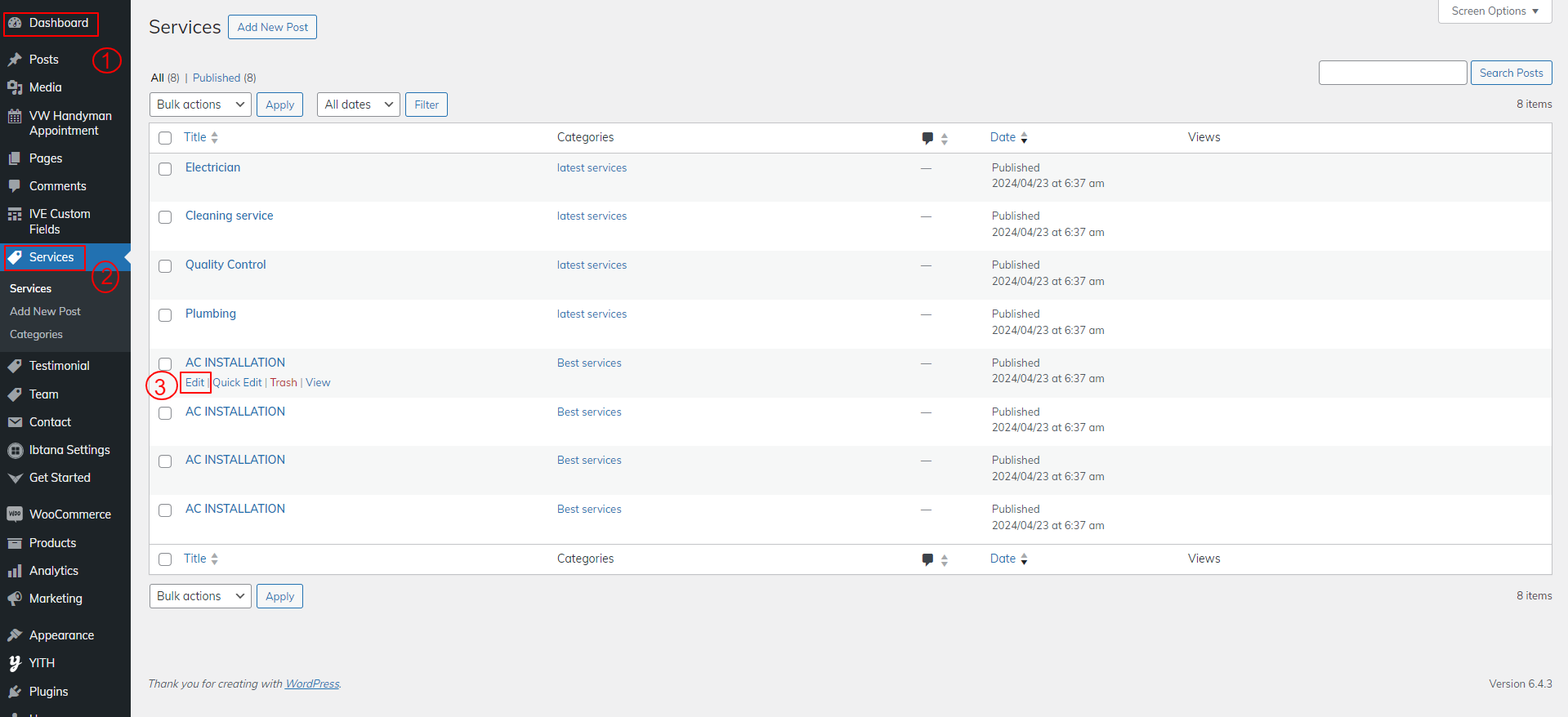This screenshot has width=1568, height=717.
Task: Select the Cleaning service row checkbox
Action: [165, 217]
